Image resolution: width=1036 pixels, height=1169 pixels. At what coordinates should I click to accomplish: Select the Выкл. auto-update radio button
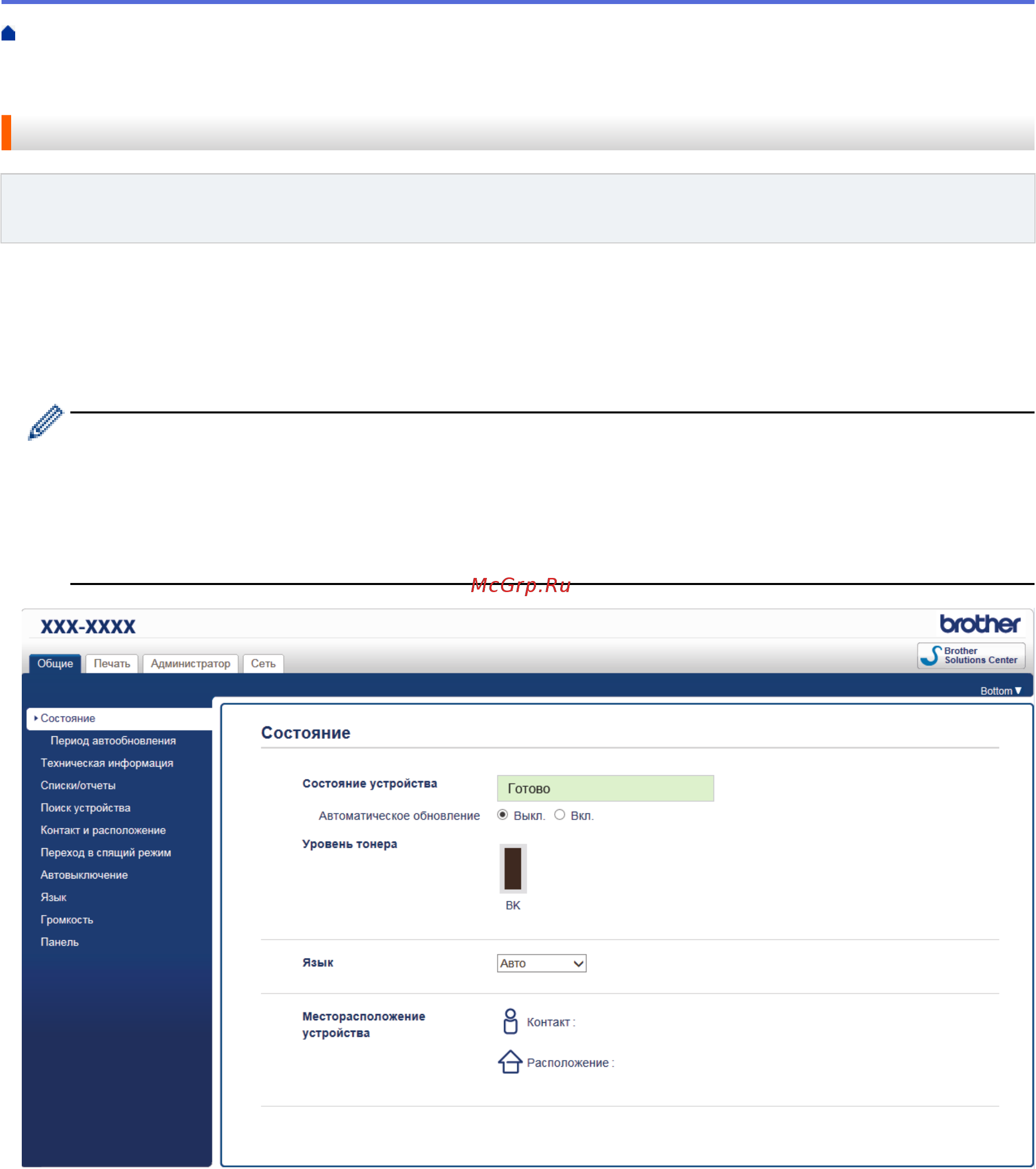502,814
